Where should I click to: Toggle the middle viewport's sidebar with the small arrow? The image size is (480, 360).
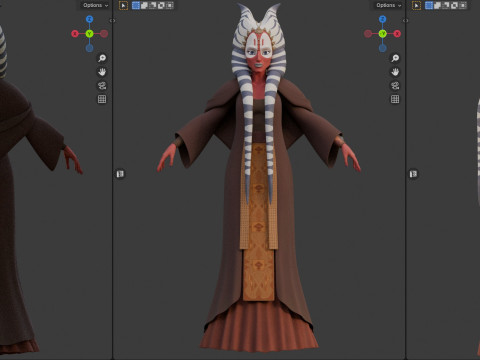coord(406,21)
